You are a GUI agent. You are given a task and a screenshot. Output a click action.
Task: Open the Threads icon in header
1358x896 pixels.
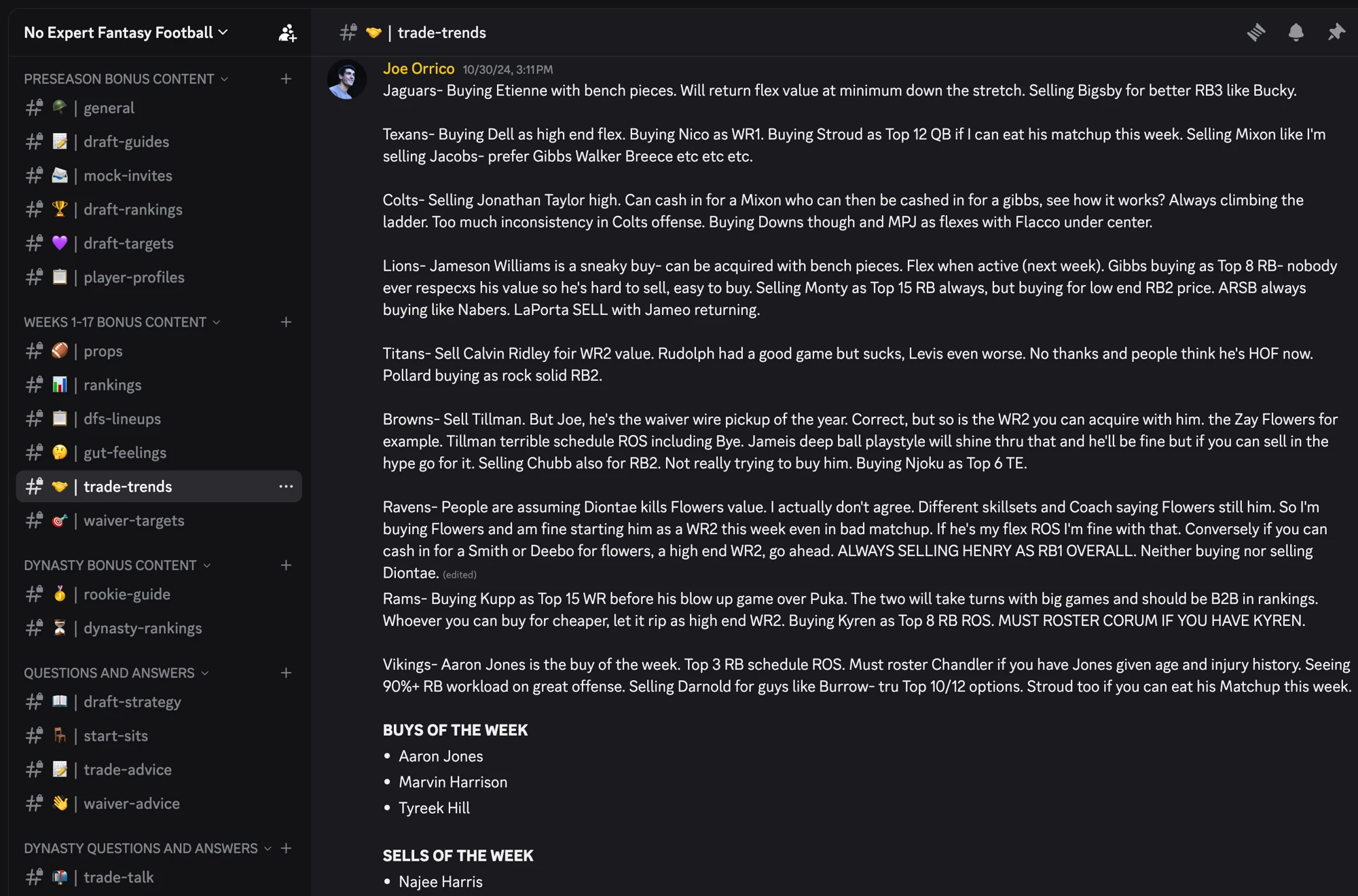(1256, 32)
